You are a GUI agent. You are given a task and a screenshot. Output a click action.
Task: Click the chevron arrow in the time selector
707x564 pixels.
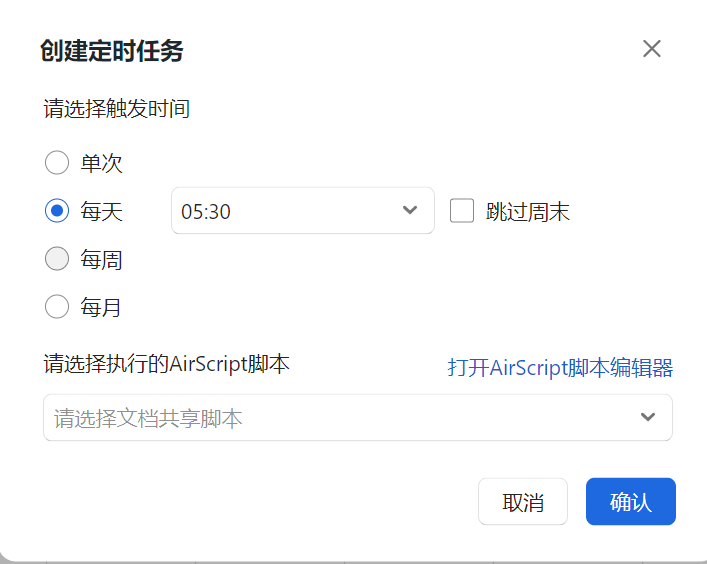tap(409, 211)
